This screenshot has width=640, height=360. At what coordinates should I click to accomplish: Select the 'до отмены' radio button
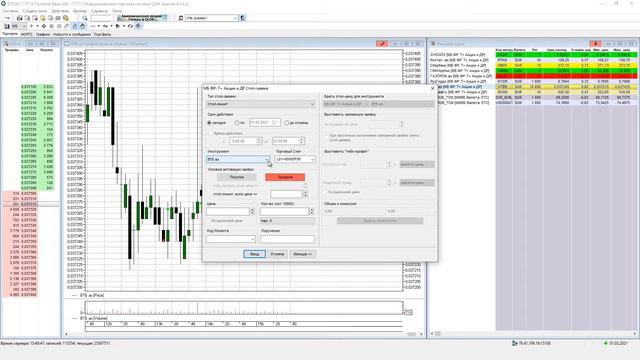click(287, 122)
